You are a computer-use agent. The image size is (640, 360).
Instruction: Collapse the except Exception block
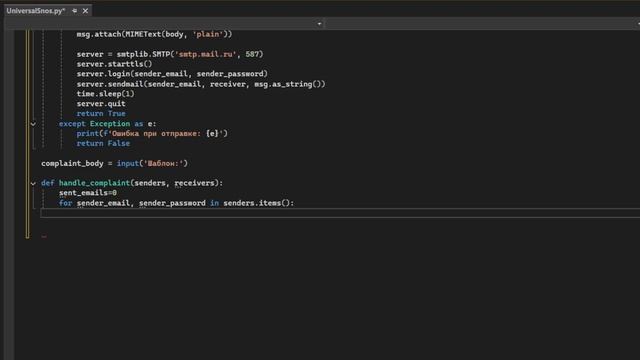pyautogui.click(x=33, y=124)
